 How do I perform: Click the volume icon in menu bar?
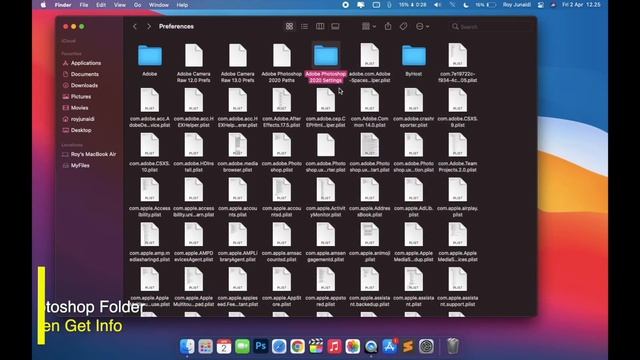[437, 5]
